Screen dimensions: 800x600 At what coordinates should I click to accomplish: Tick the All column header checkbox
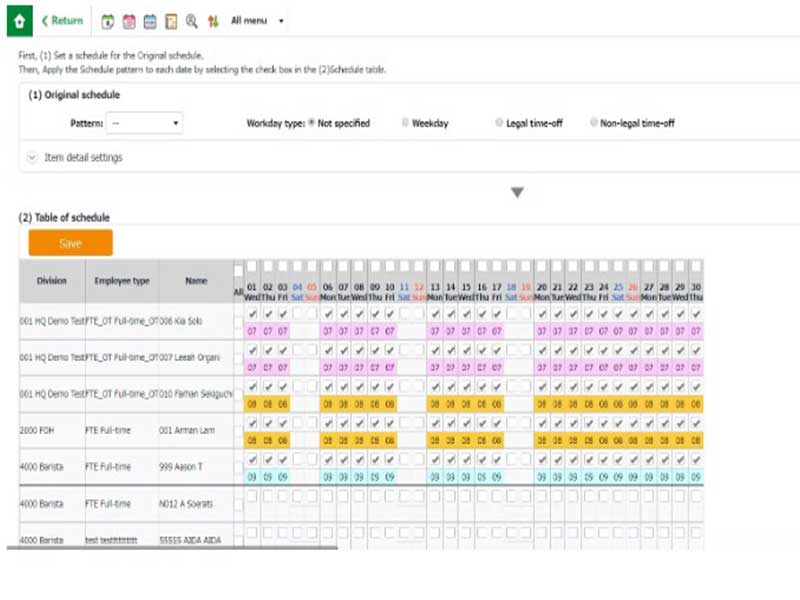tap(238, 270)
